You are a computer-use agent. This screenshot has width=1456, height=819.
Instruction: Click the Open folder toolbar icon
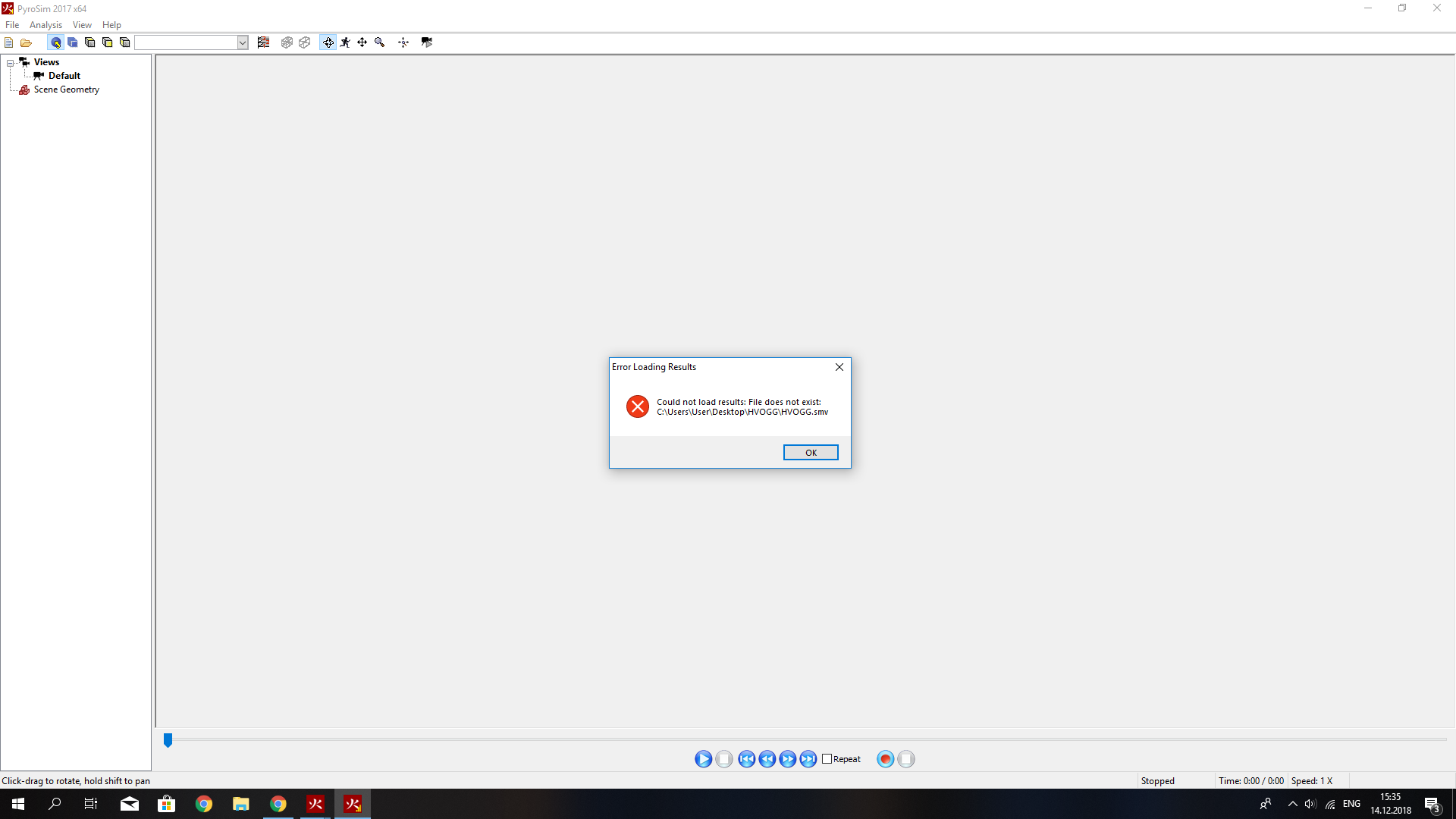tap(26, 42)
